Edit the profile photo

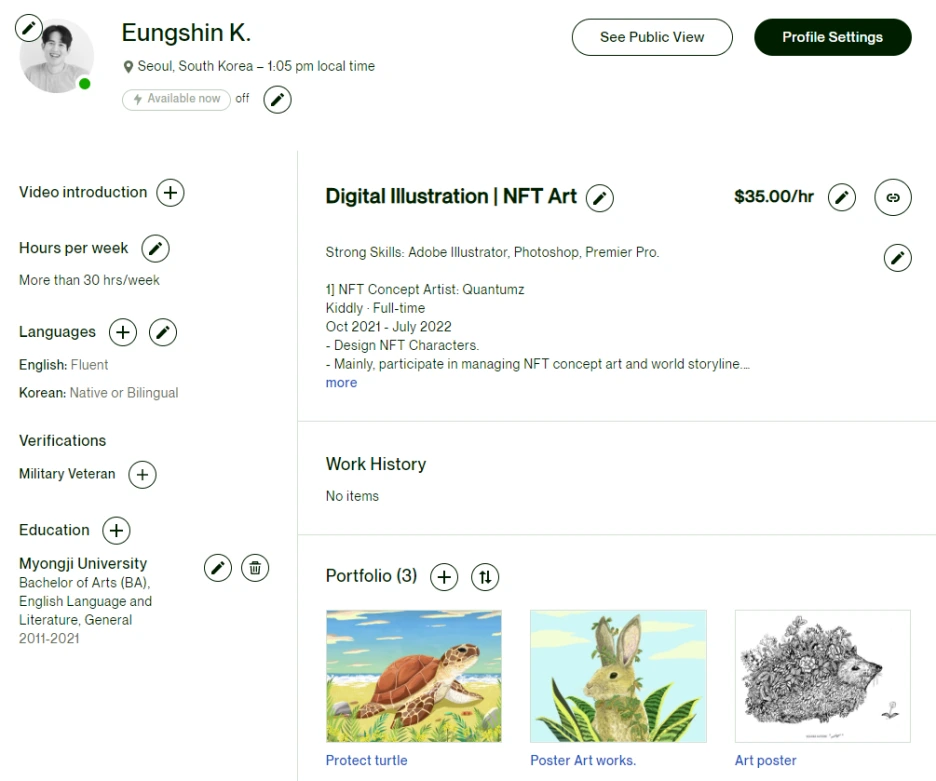coord(30,27)
